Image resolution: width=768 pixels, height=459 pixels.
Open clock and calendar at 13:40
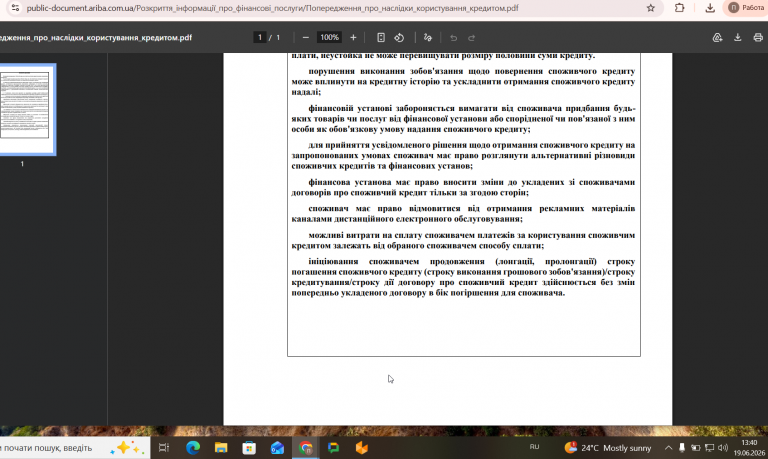coord(749,448)
